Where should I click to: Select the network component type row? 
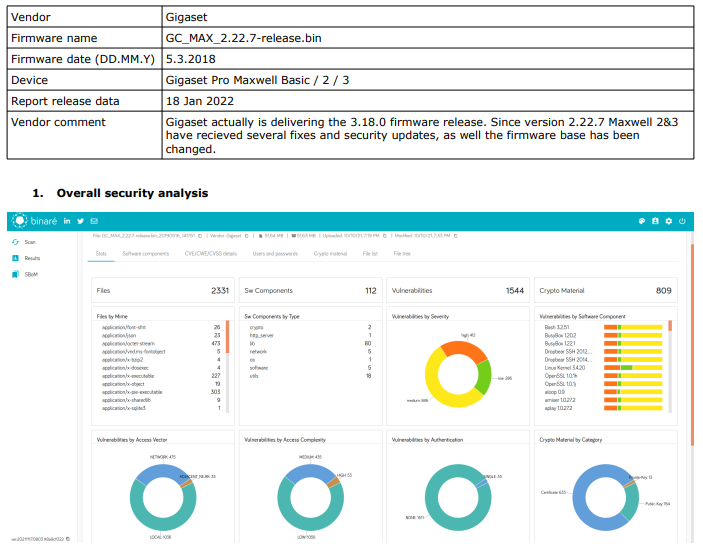310,352
